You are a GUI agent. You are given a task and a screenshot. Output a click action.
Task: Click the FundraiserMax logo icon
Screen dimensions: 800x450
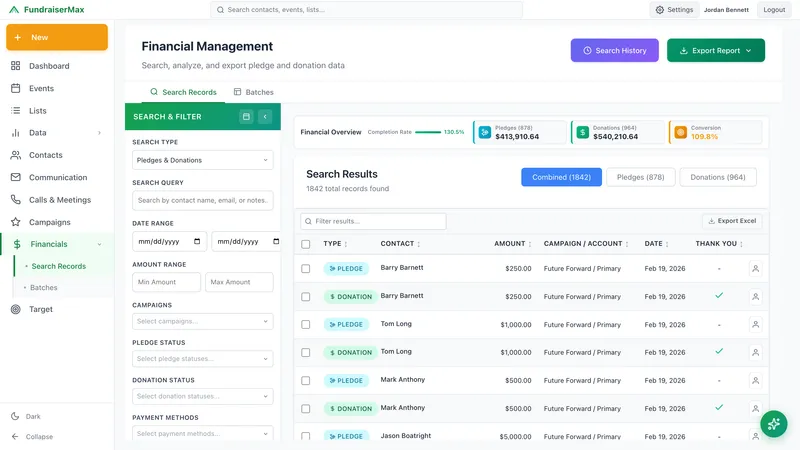[14, 10]
